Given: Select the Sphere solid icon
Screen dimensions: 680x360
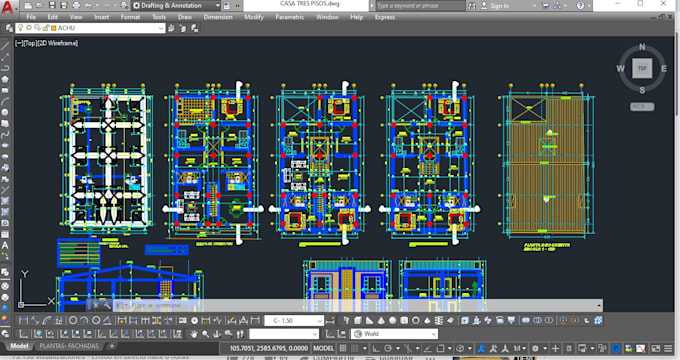Looking at the screenshot, I should (392, 321).
